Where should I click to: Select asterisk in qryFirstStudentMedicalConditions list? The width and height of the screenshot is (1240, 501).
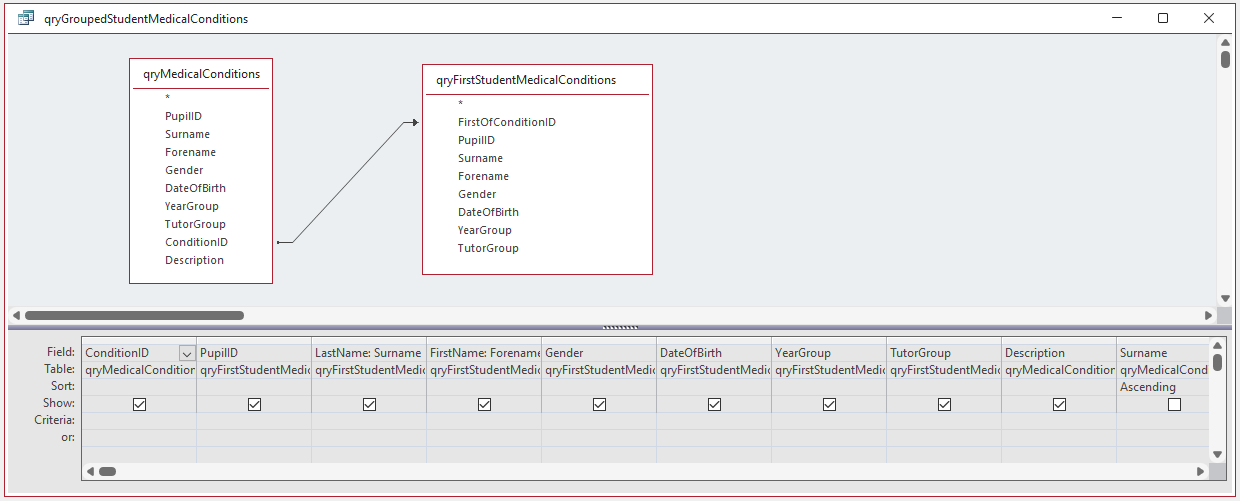click(461, 104)
